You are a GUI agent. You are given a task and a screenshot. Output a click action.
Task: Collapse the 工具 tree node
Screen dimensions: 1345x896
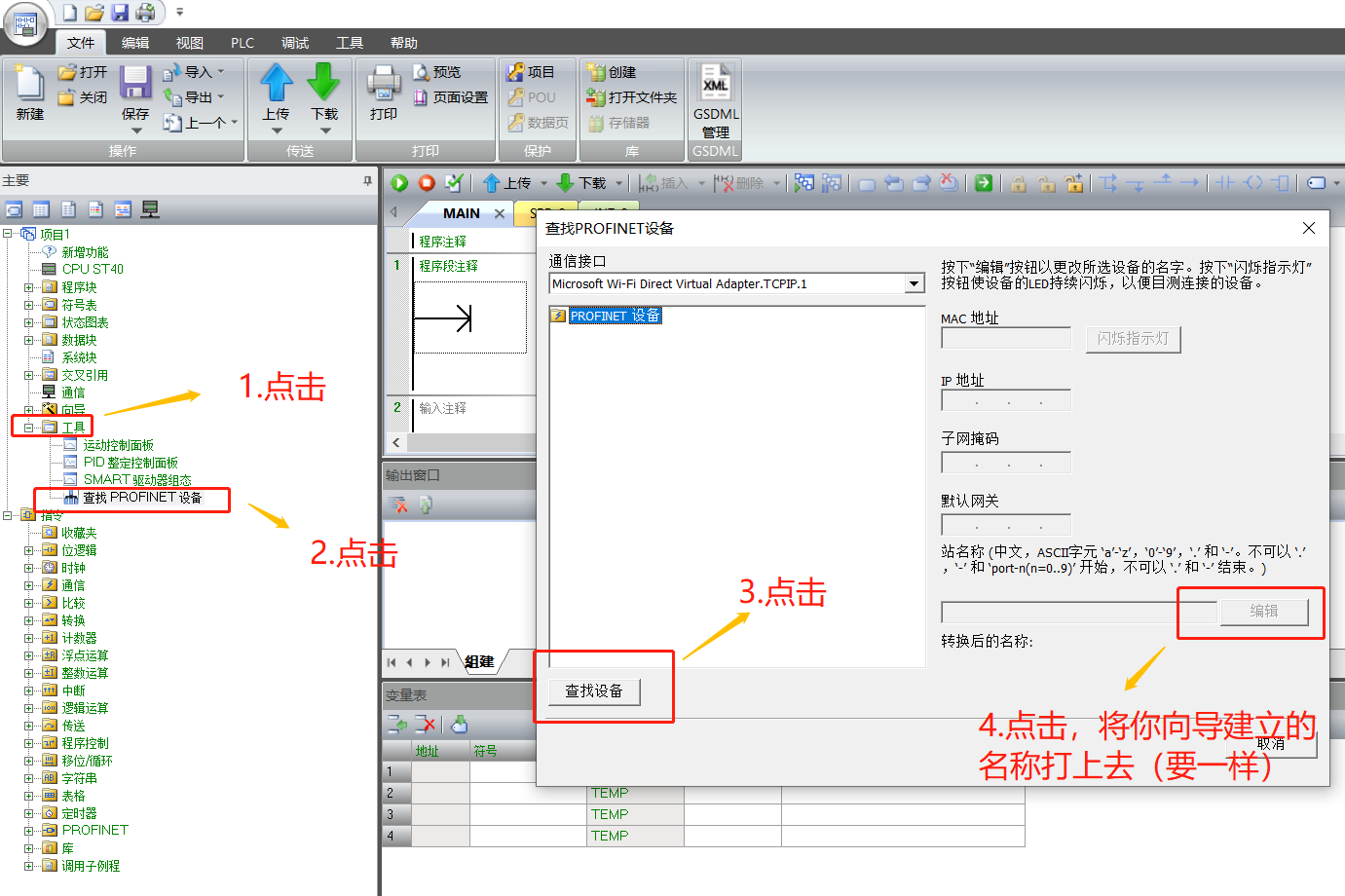click(29, 428)
